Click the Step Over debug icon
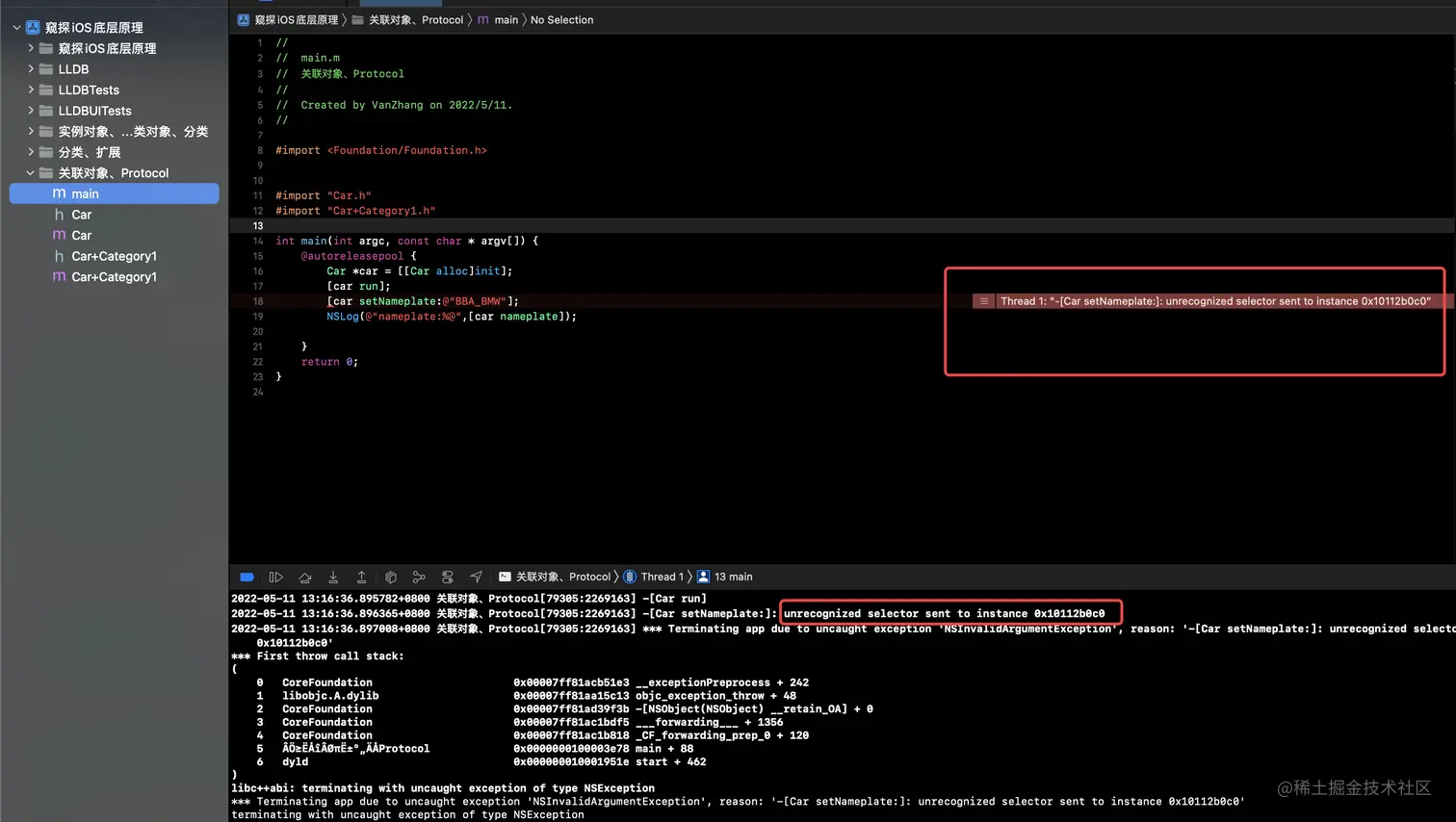 305,577
